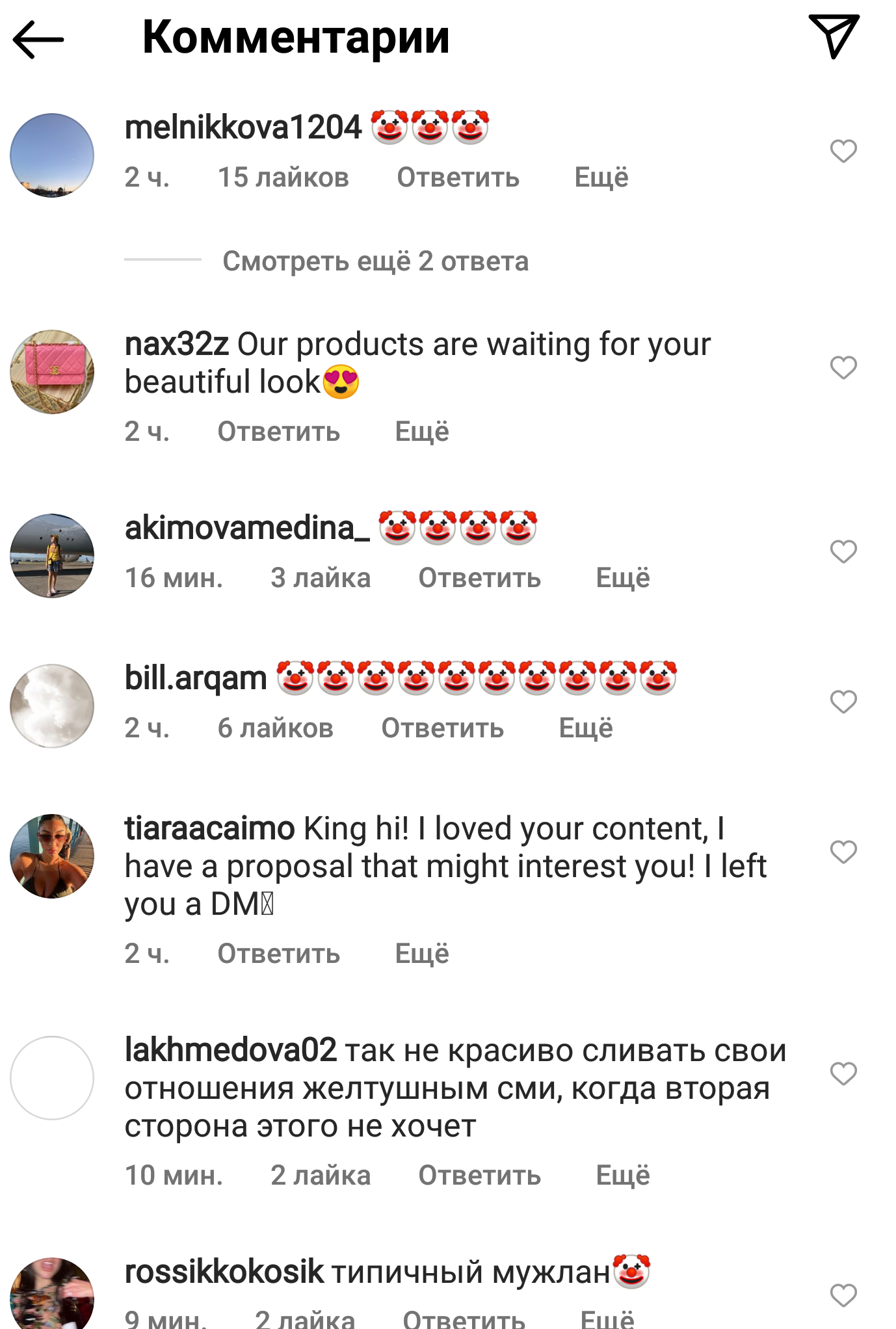This screenshot has width=896, height=1329.
Task: Reply to akimovamedina_ via "Ответить"
Action: (479, 578)
